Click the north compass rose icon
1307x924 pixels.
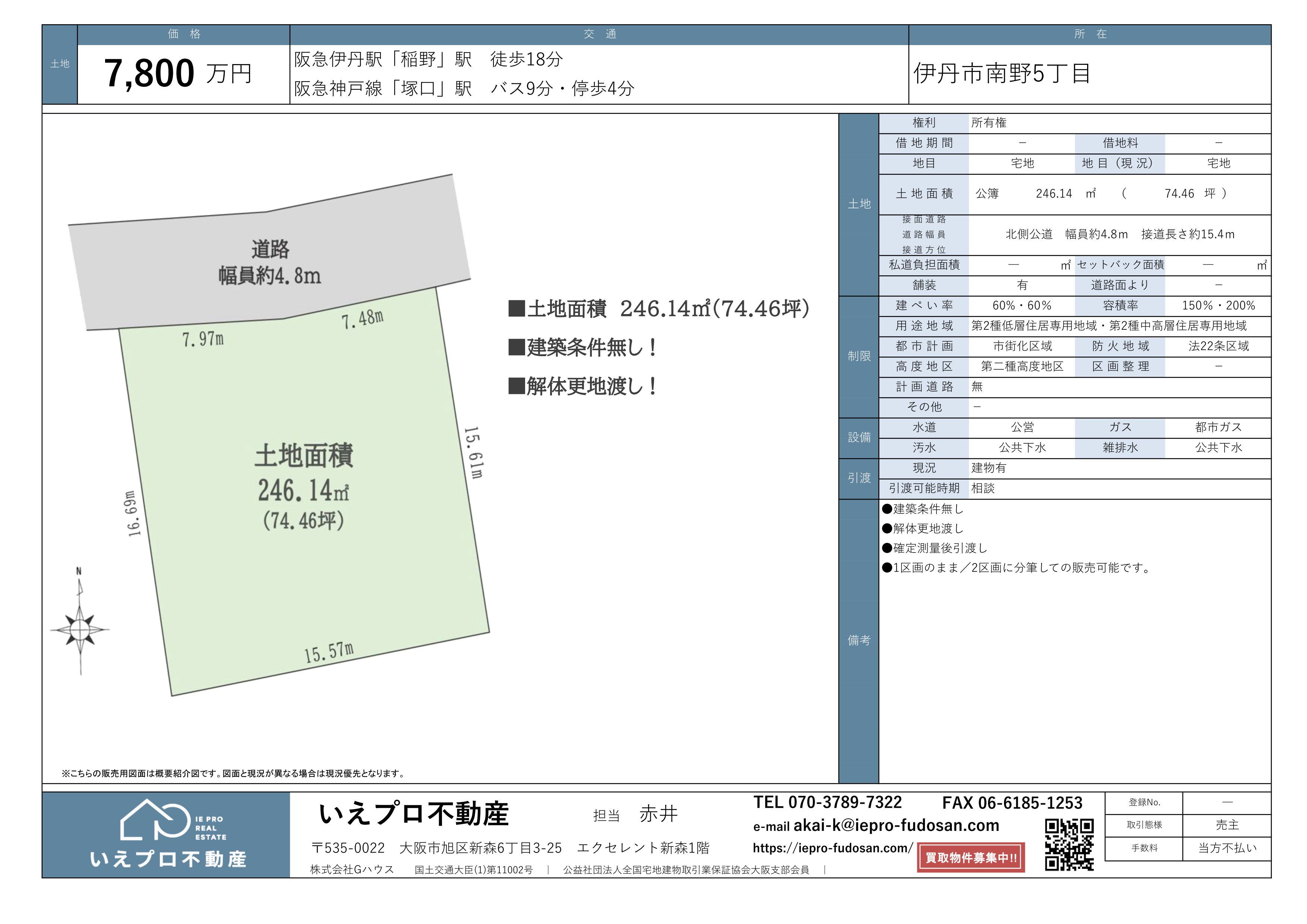tap(80, 629)
